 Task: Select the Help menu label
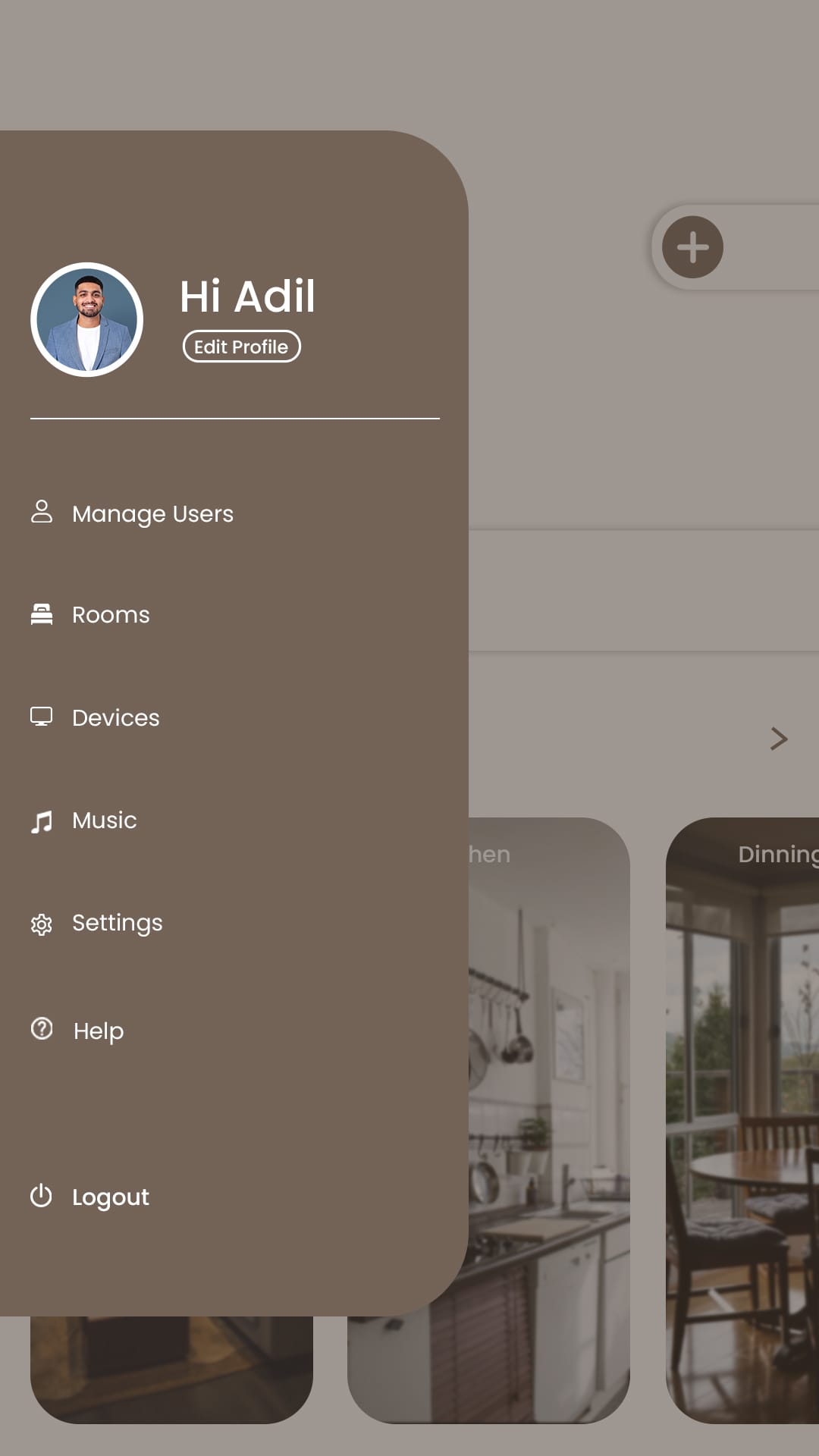click(99, 1031)
